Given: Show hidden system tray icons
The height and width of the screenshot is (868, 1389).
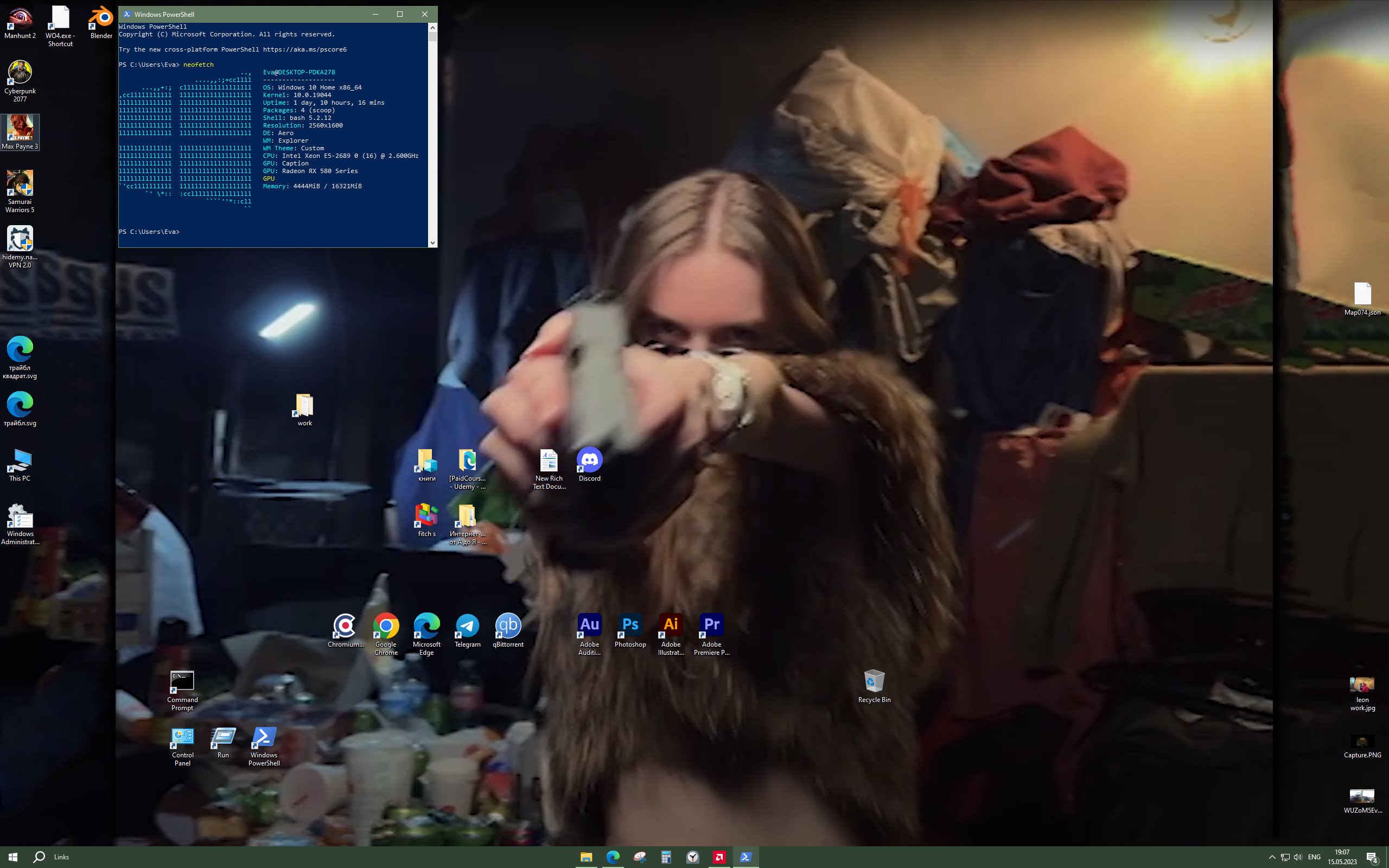Looking at the screenshot, I should [x=1272, y=857].
